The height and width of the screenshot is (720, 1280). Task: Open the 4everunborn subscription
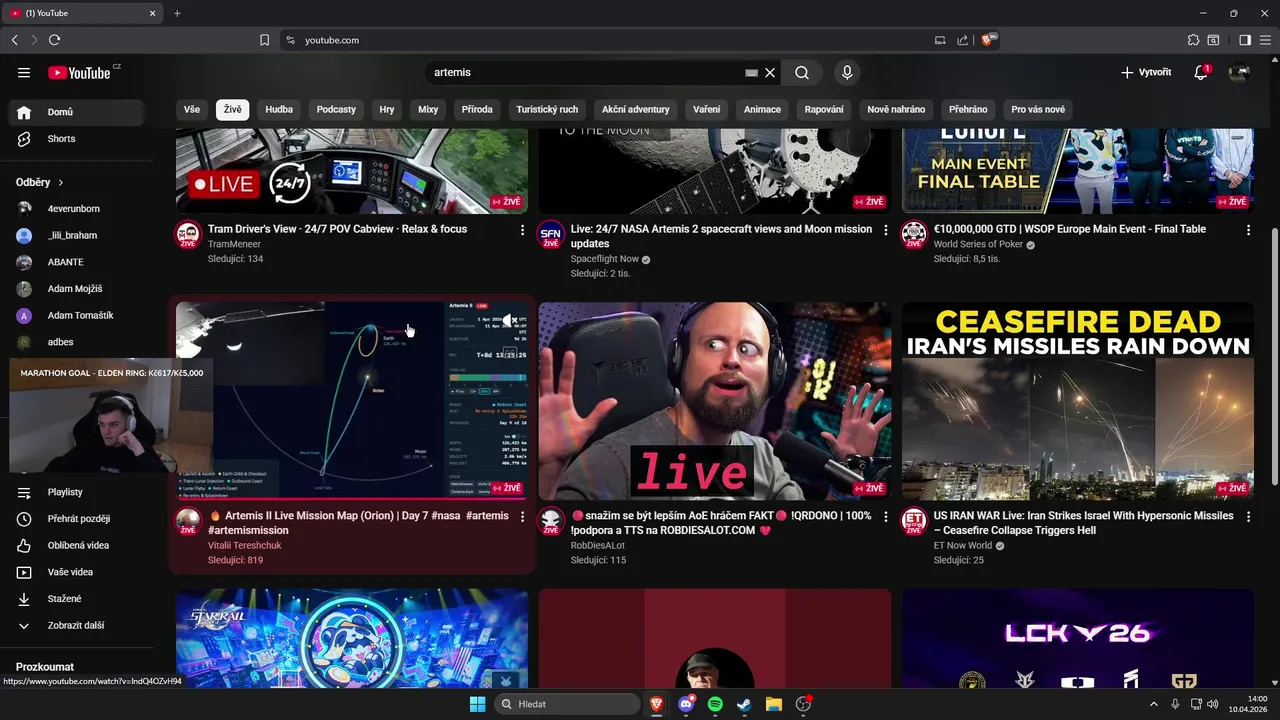[x=76, y=209]
